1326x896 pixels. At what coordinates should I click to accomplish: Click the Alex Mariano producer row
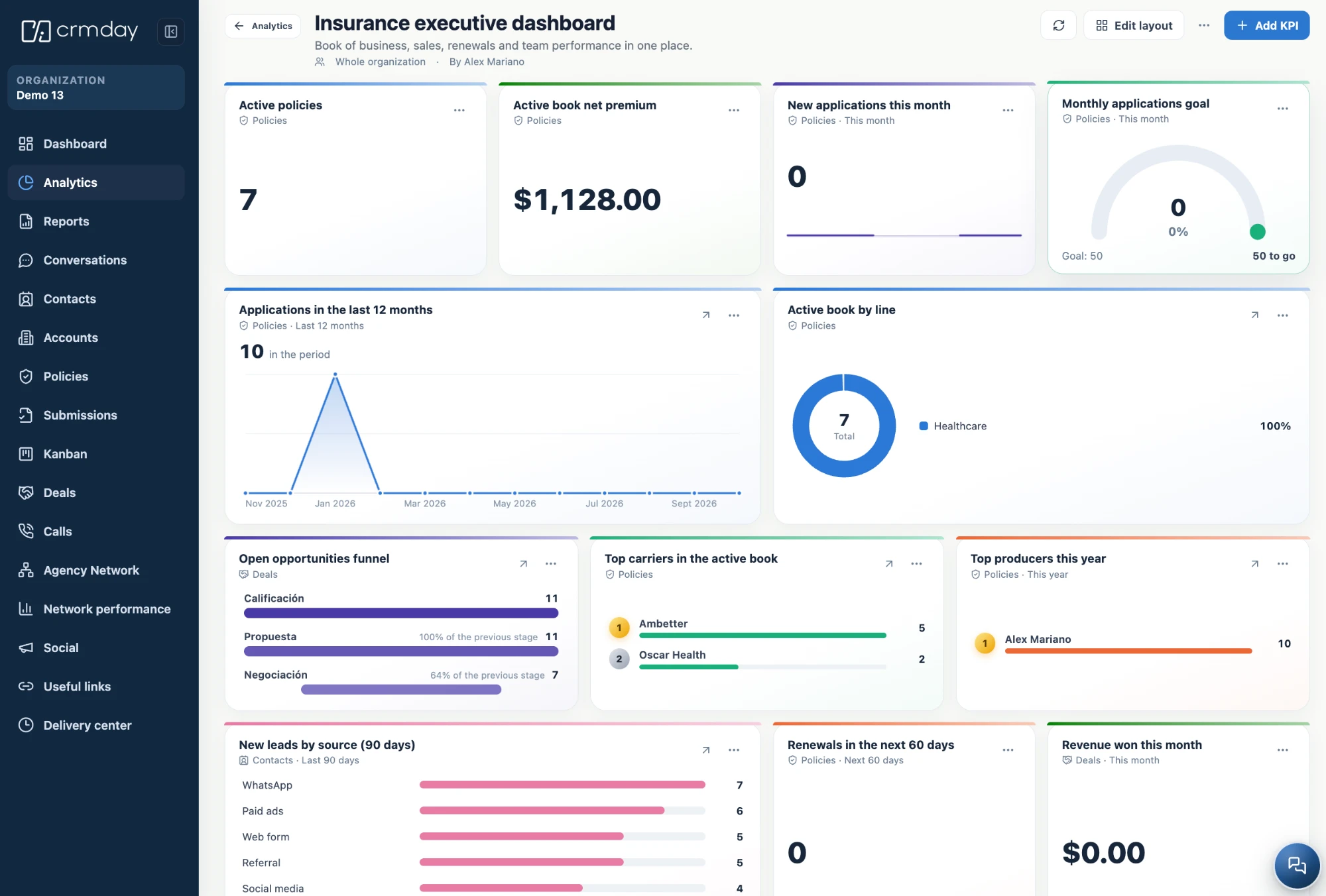point(1132,644)
